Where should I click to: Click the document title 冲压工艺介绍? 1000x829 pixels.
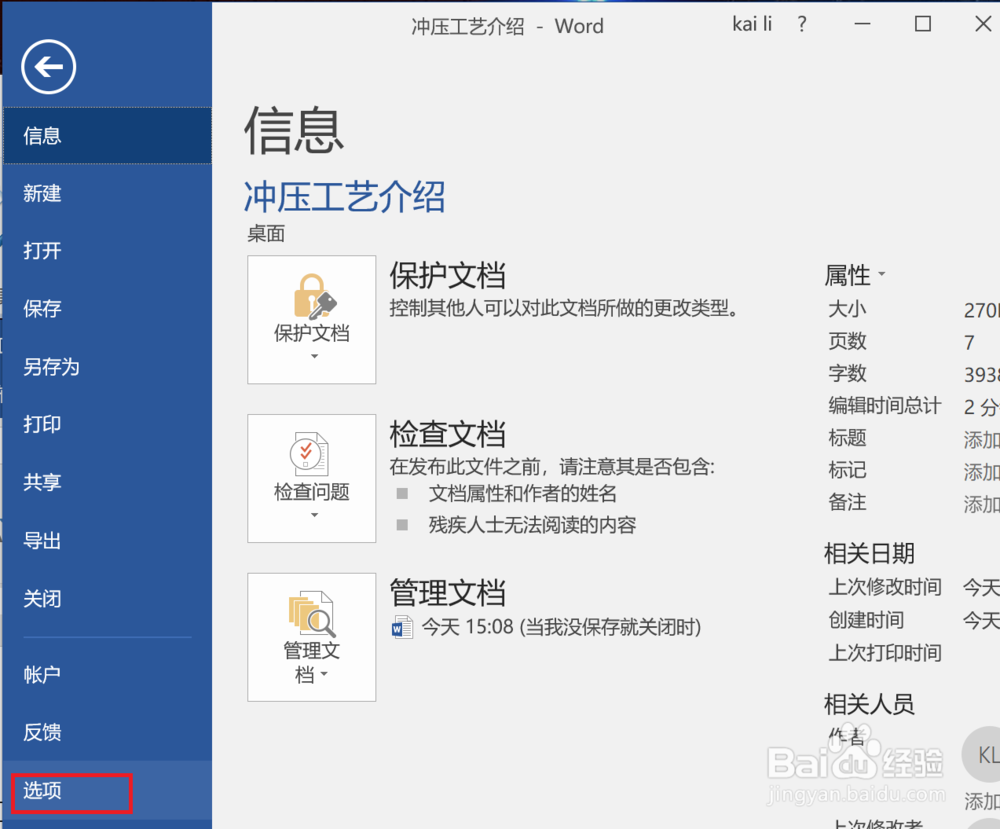point(344,196)
